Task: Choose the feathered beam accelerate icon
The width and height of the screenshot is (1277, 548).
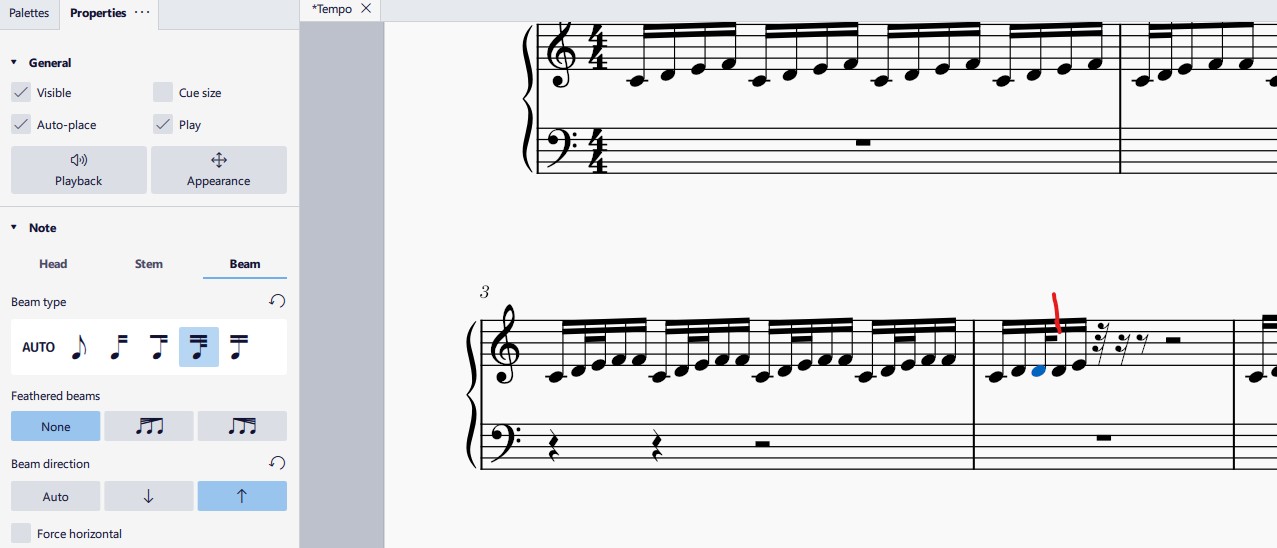Action: point(242,426)
